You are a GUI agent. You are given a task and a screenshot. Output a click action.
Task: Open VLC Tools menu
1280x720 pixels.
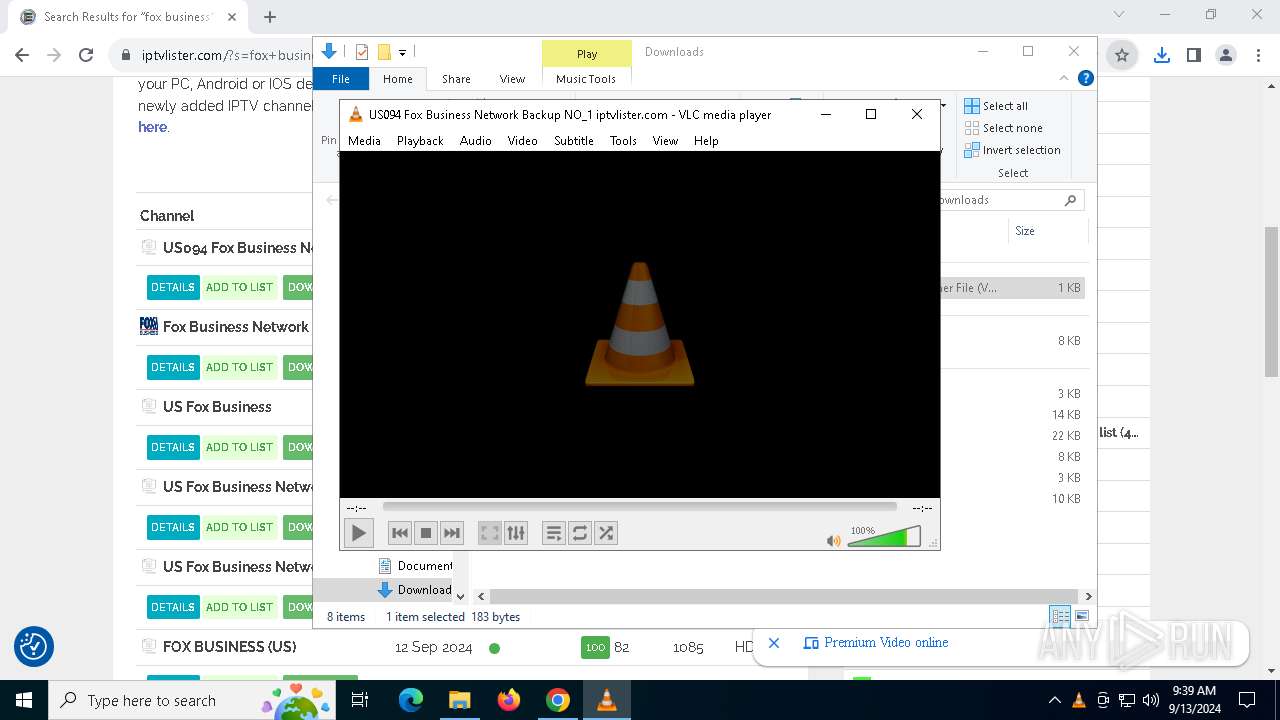623,141
